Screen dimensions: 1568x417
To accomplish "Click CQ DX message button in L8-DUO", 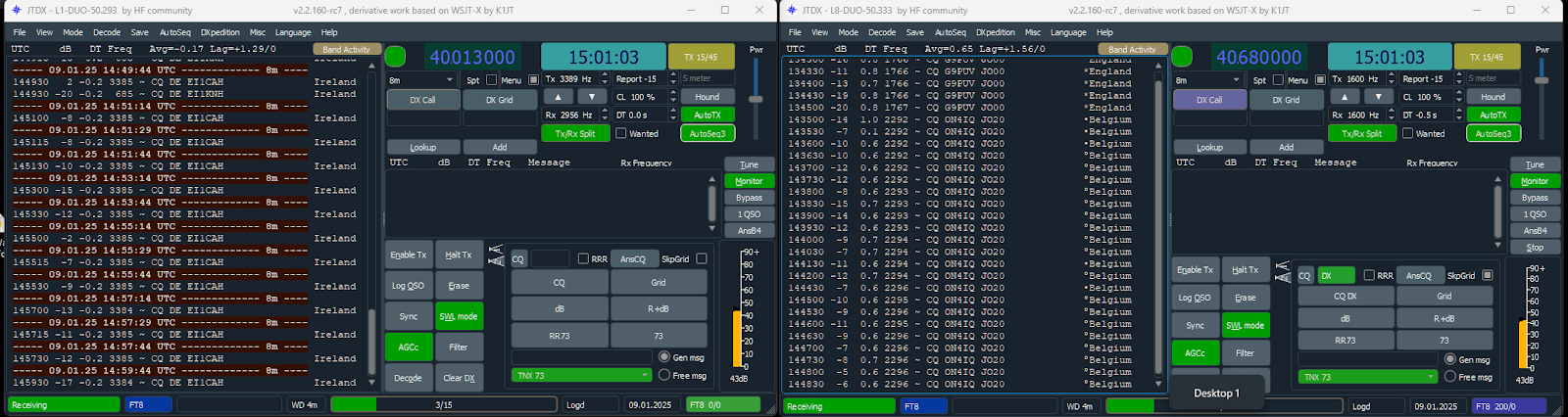I will tap(1346, 296).
